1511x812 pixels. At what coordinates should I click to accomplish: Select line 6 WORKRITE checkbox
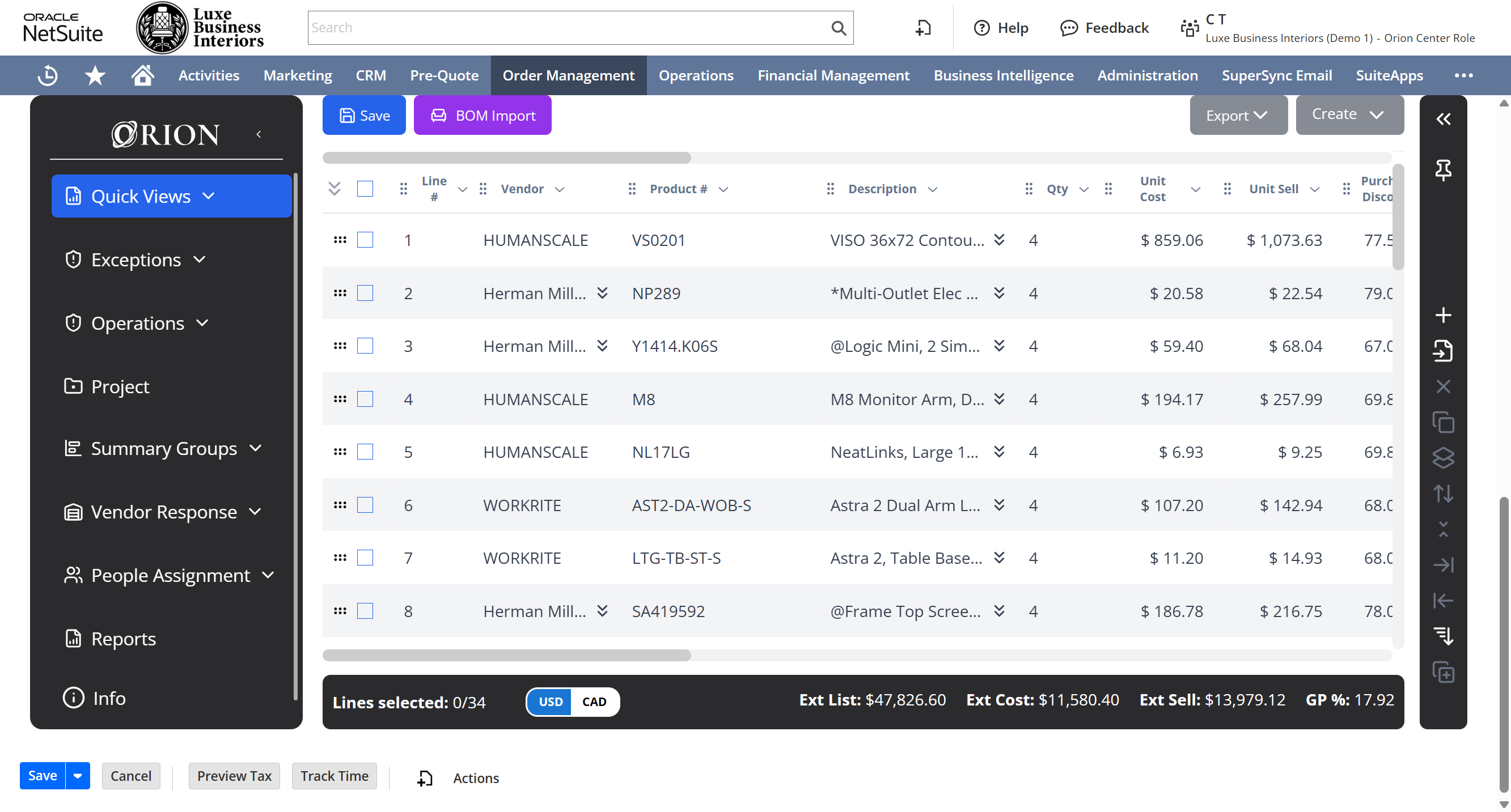pyautogui.click(x=365, y=505)
